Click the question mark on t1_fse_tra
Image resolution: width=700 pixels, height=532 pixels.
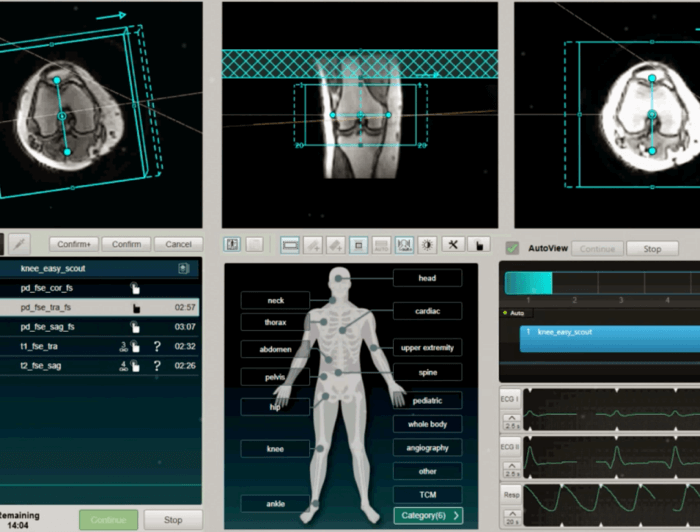pyautogui.click(x=157, y=347)
